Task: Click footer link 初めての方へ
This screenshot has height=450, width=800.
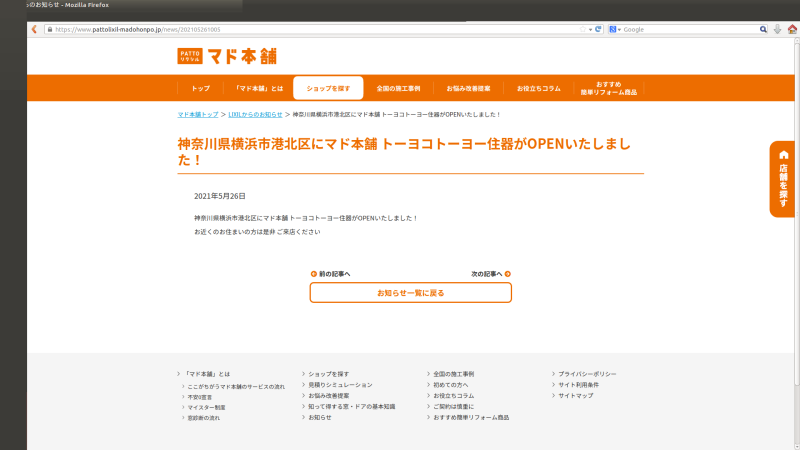Action: pyautogui.click(x=451, y=385)
